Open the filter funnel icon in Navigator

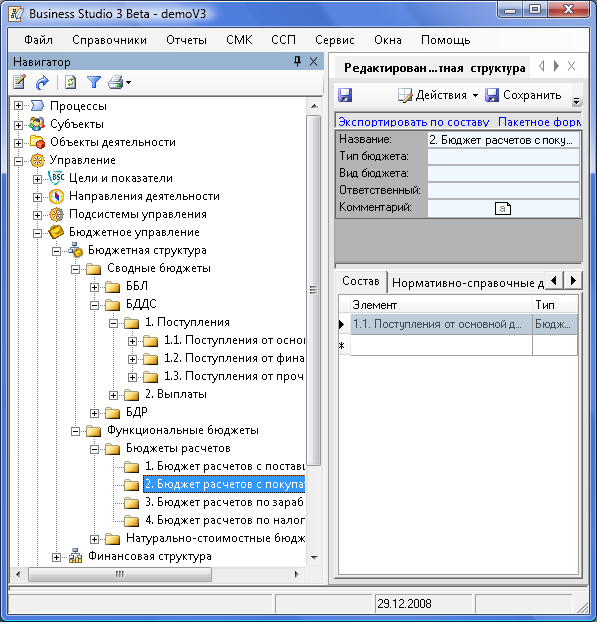[x=94, y=82]
